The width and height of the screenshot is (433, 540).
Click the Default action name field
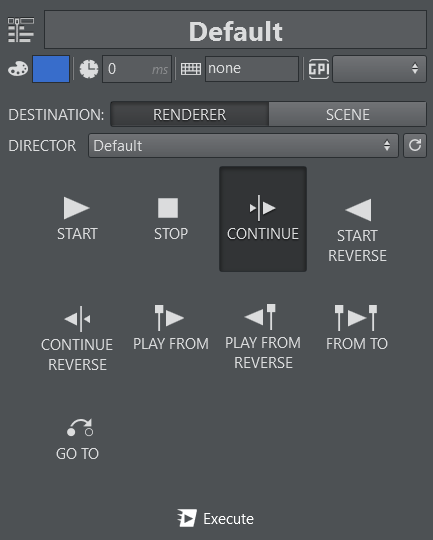click(235, 30)
